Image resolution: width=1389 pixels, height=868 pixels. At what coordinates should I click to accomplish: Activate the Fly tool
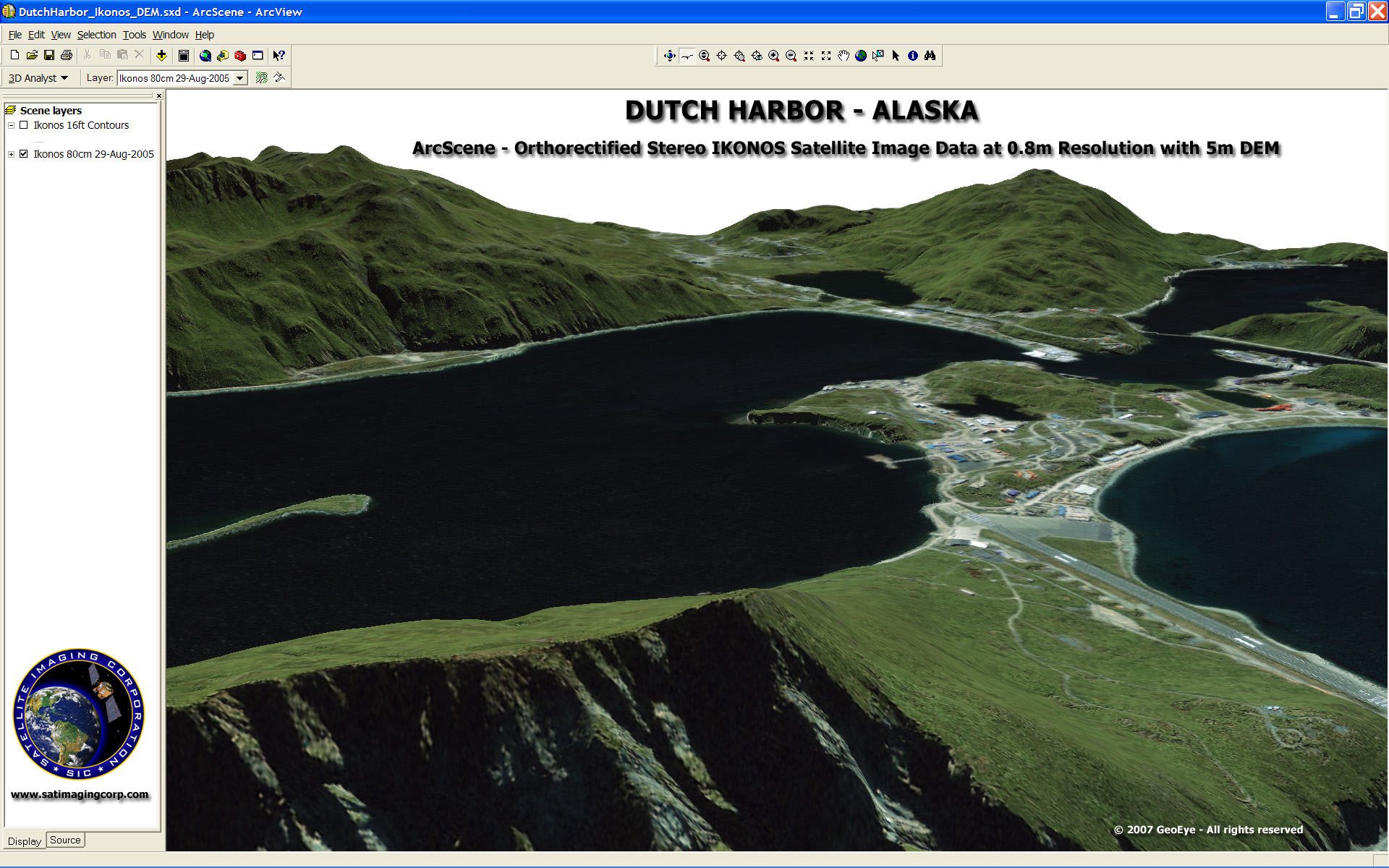[687, 56]
